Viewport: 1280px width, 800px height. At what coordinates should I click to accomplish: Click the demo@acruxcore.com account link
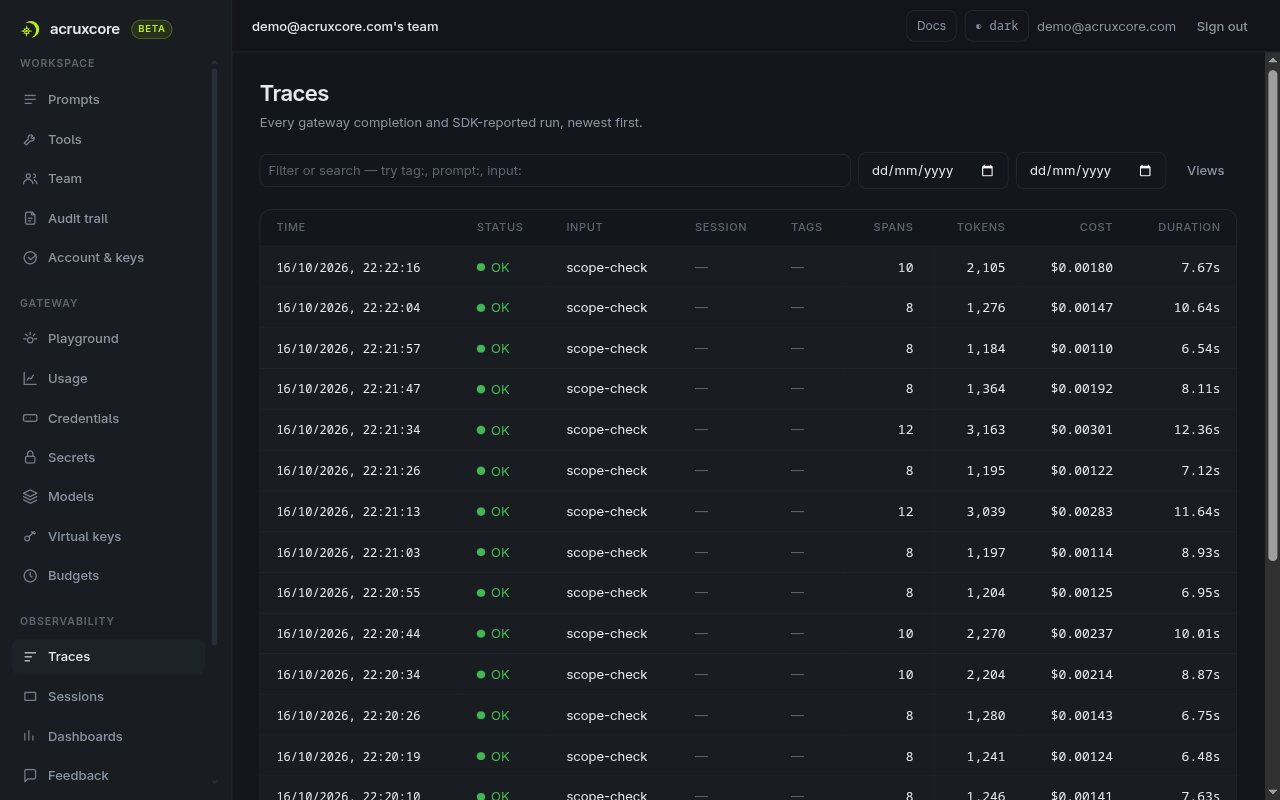[1106, 27]
